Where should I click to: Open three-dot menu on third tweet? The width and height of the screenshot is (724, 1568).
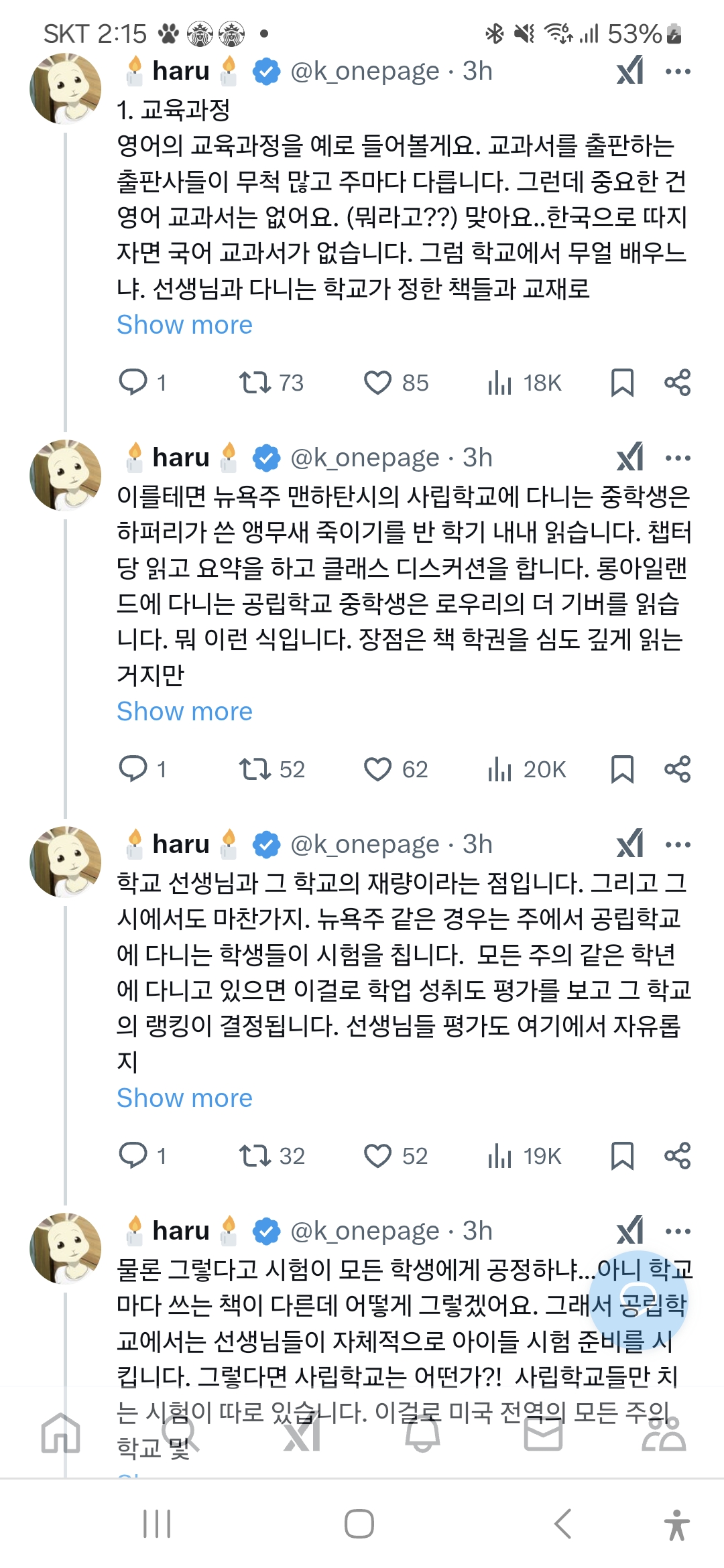[678, 844]
